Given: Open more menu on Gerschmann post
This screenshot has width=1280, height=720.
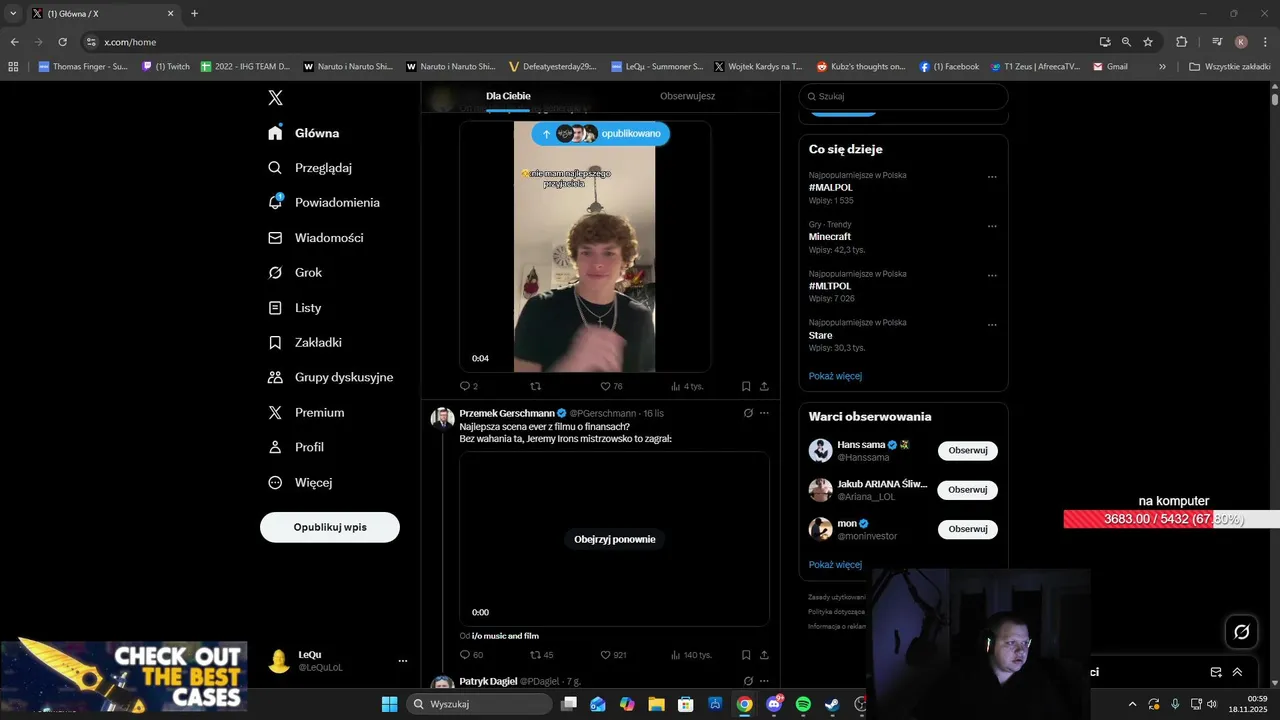Looking at the screenshot, I should pyautogui.click(x=764, y=413).
